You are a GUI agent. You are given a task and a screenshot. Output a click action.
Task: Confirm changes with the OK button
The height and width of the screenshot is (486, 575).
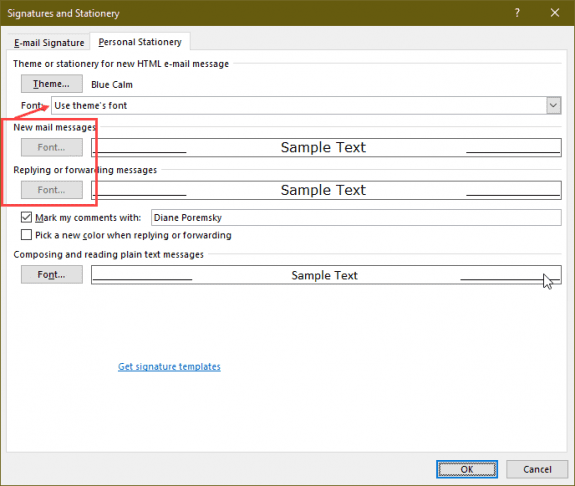click(x=467, y=469)
